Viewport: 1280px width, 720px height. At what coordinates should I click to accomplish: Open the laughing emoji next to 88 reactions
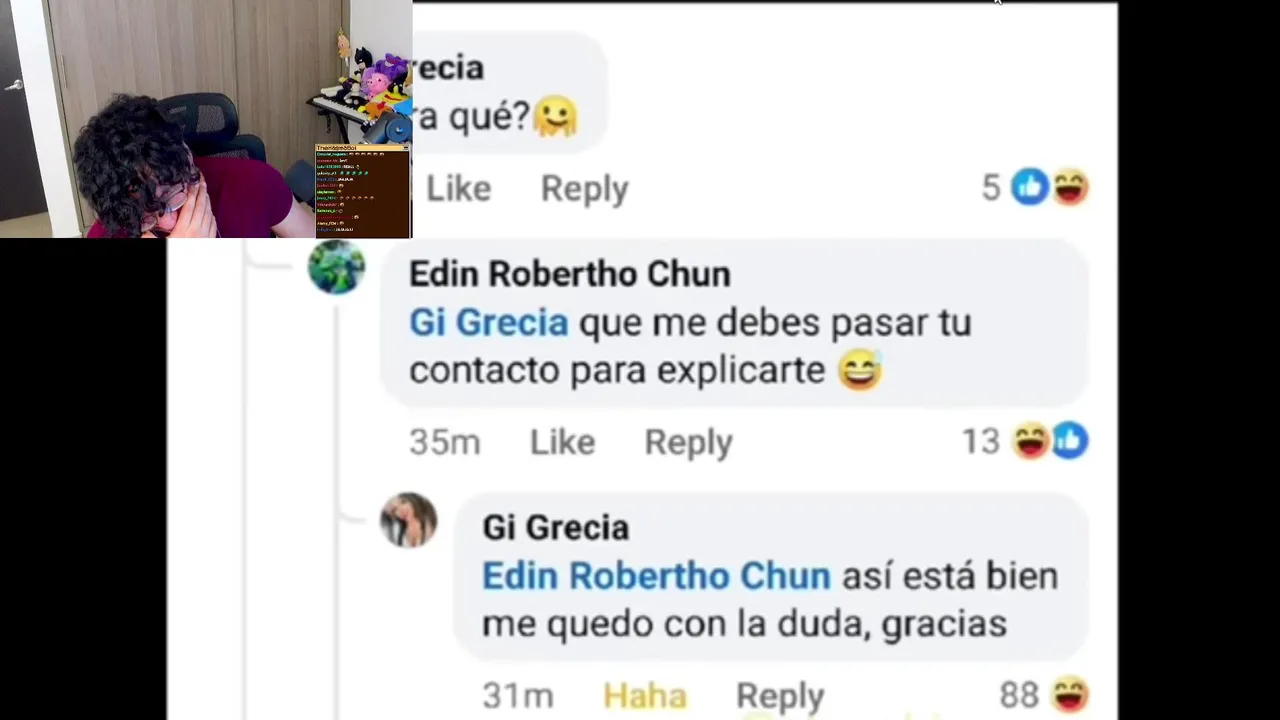point(1070,693)
